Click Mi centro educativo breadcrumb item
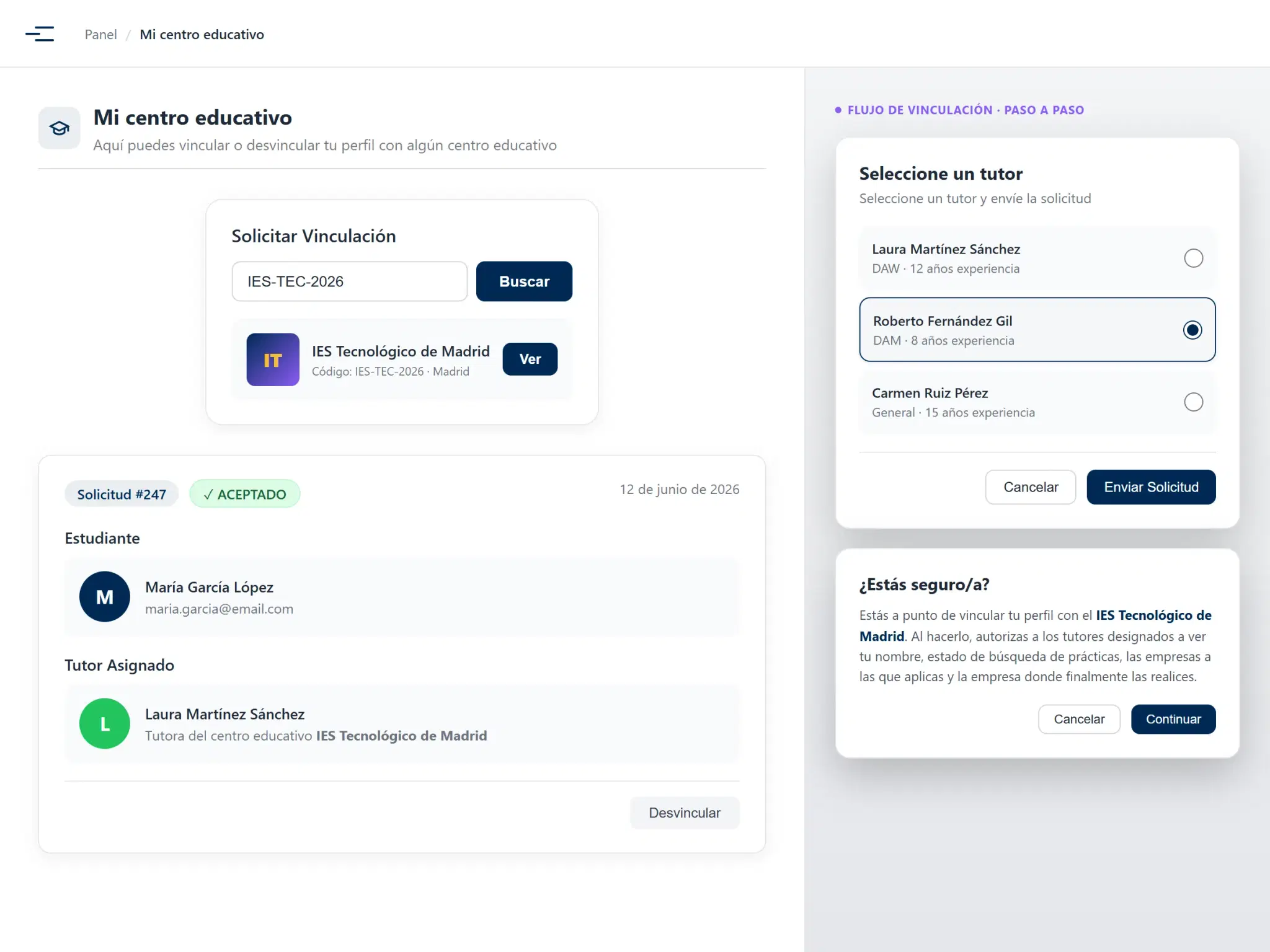 pos(202,35)
